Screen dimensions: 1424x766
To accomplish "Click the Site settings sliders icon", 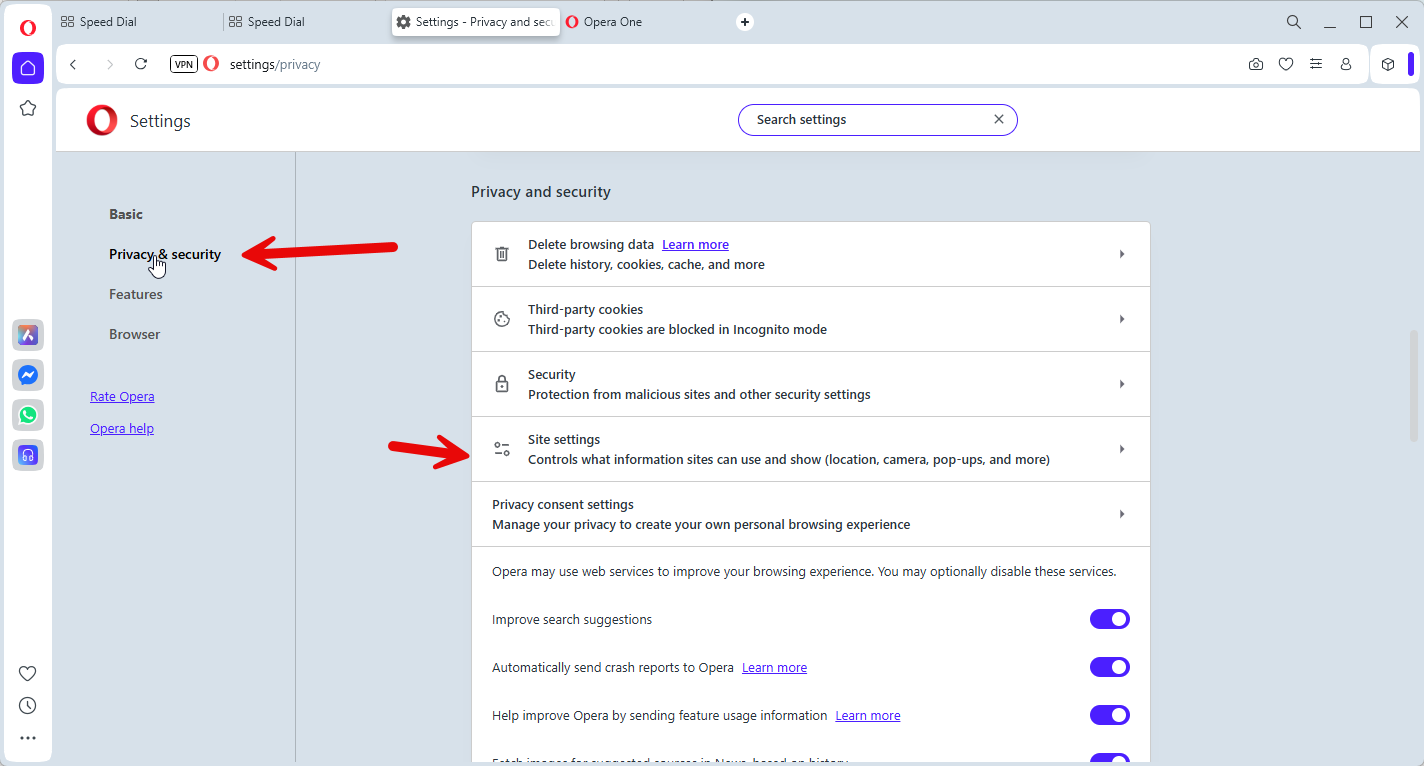I will click(x=502, y=449).
